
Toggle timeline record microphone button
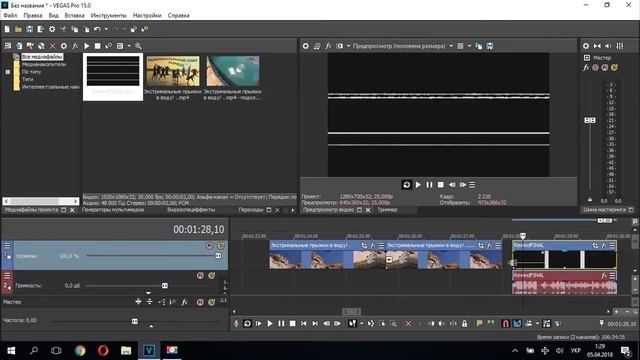click(236, 324)
